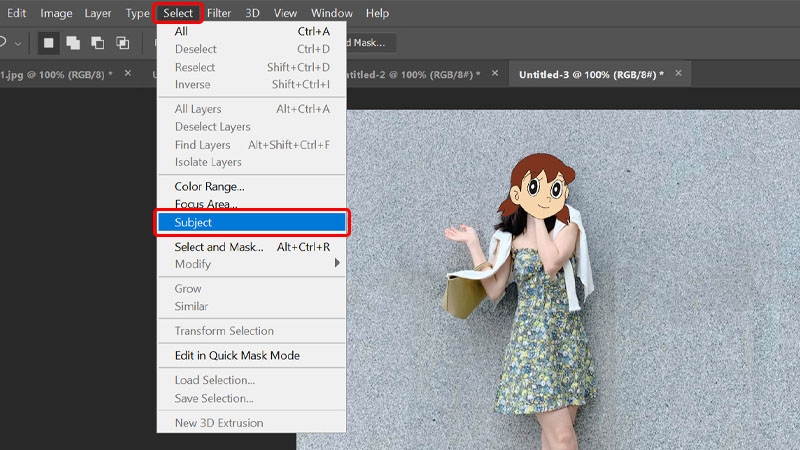The height and width of the screenshot is (450, 800).
Task: Open Color Range dialog entry
Action: (252, 186)
